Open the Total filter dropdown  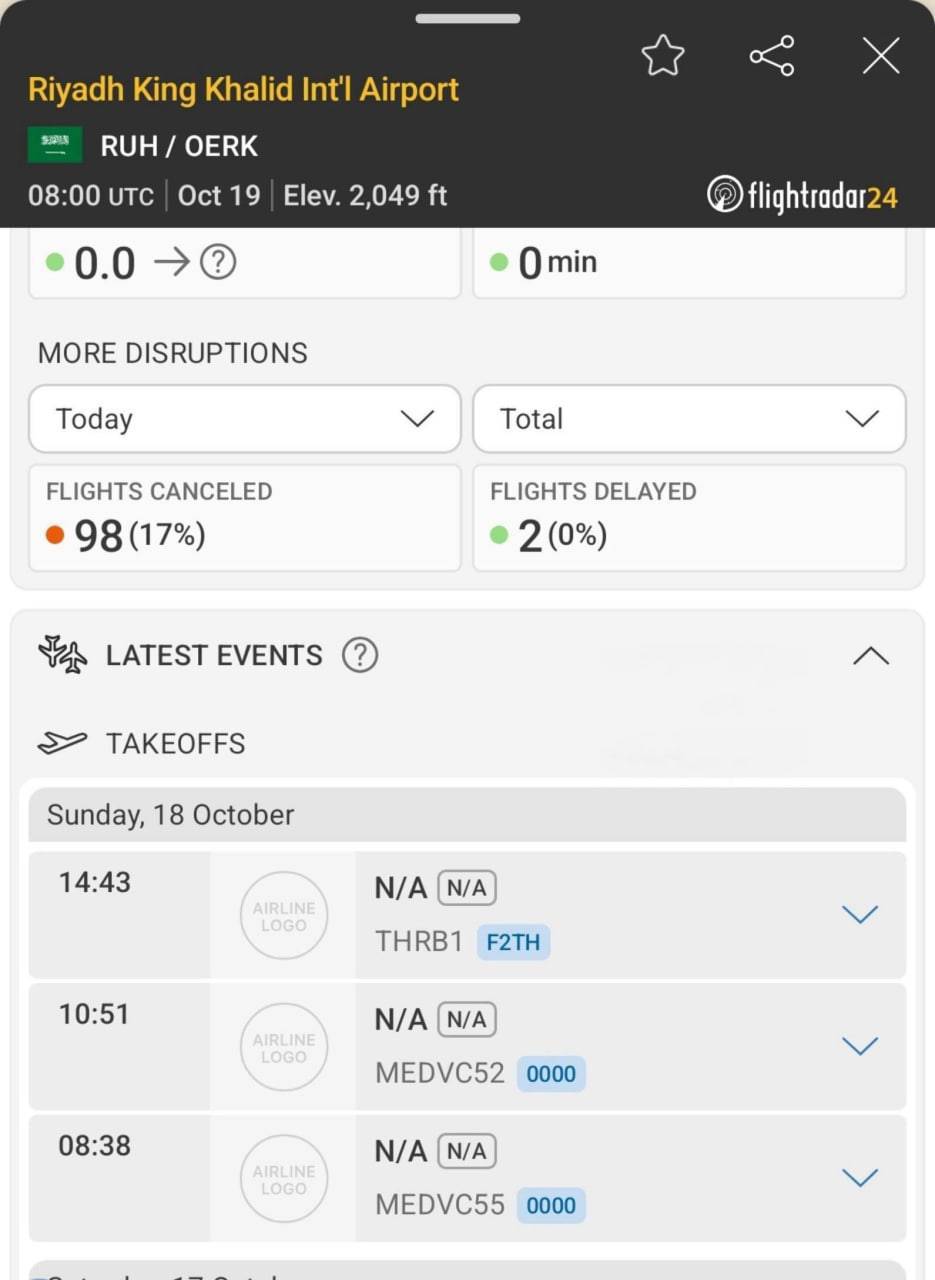point(689,419)
